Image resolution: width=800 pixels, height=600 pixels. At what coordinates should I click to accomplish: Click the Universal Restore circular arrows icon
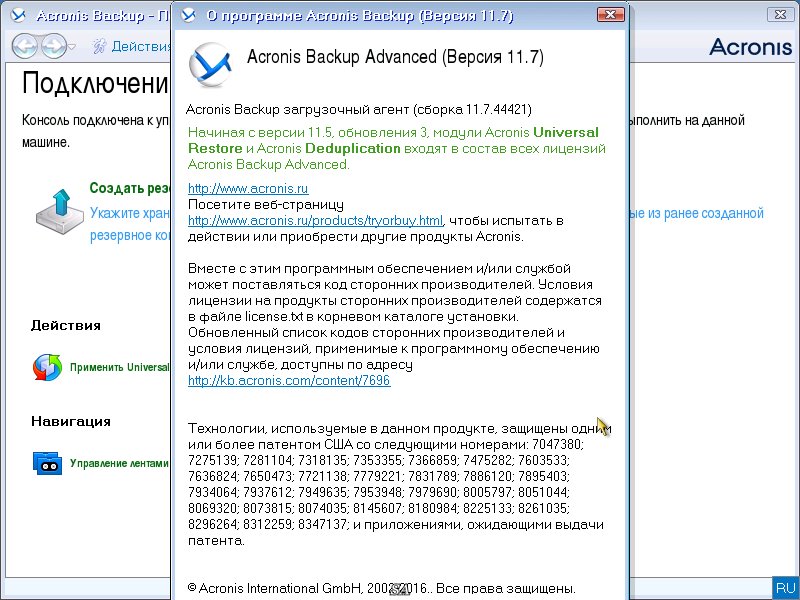46,367
